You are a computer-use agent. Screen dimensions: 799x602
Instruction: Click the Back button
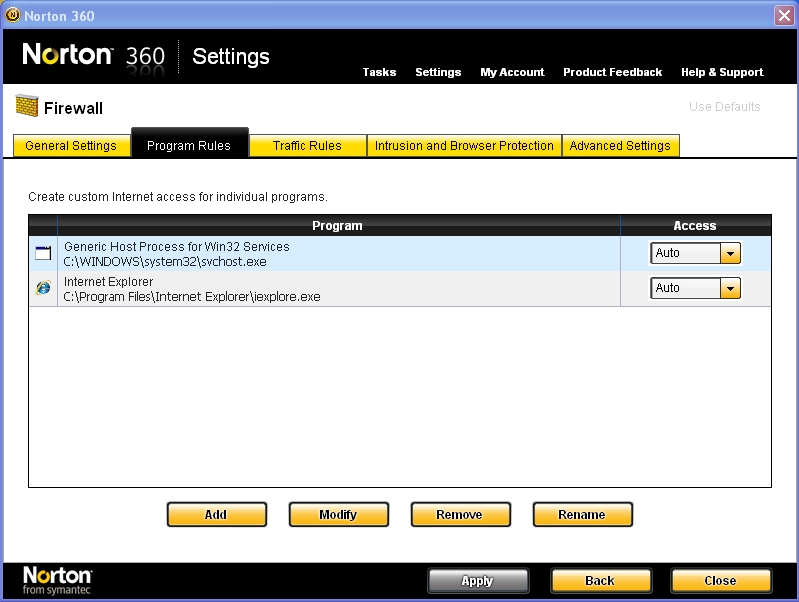pyautogui.click(x=601, y=581)
